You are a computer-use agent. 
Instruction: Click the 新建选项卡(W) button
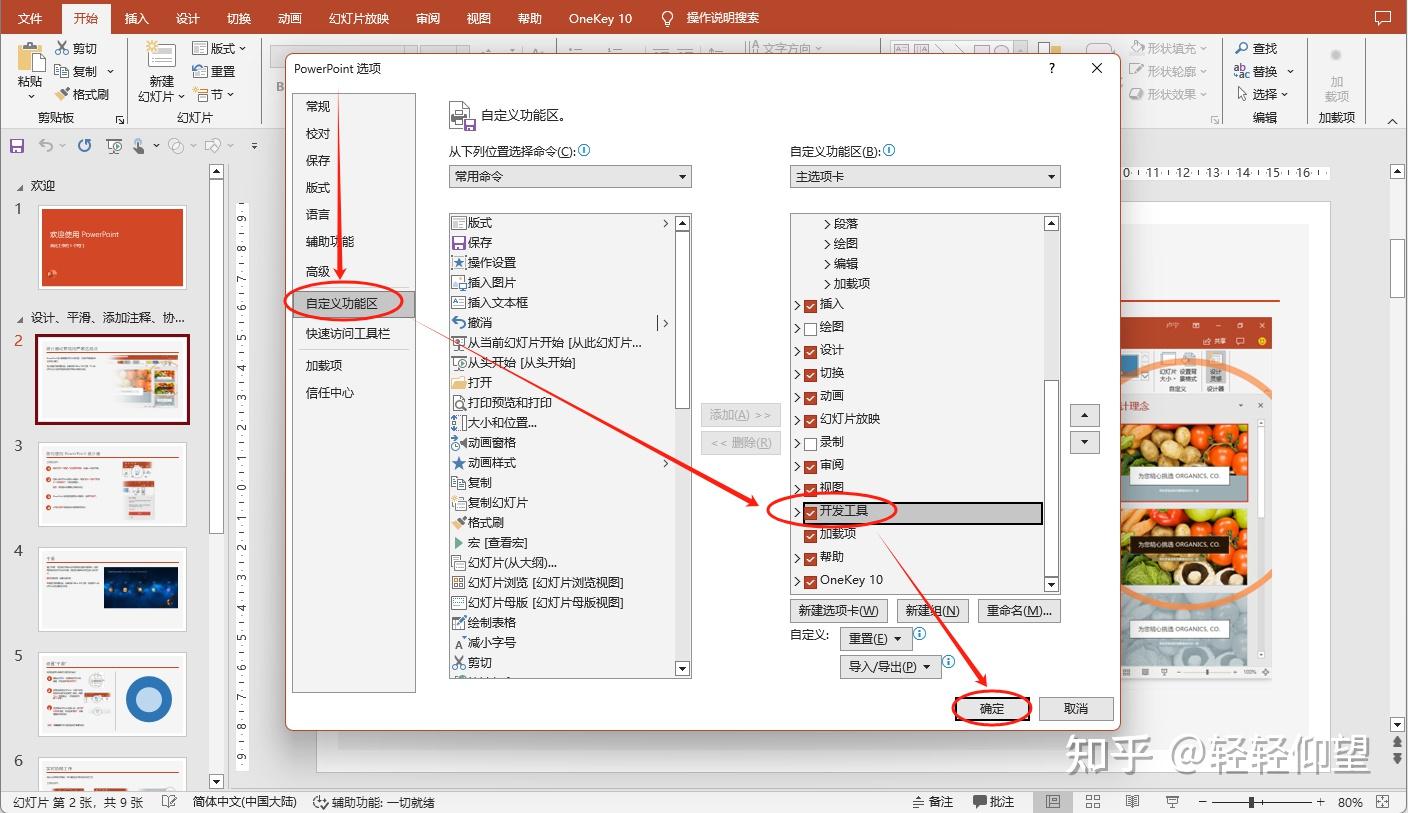coord(838,610)
